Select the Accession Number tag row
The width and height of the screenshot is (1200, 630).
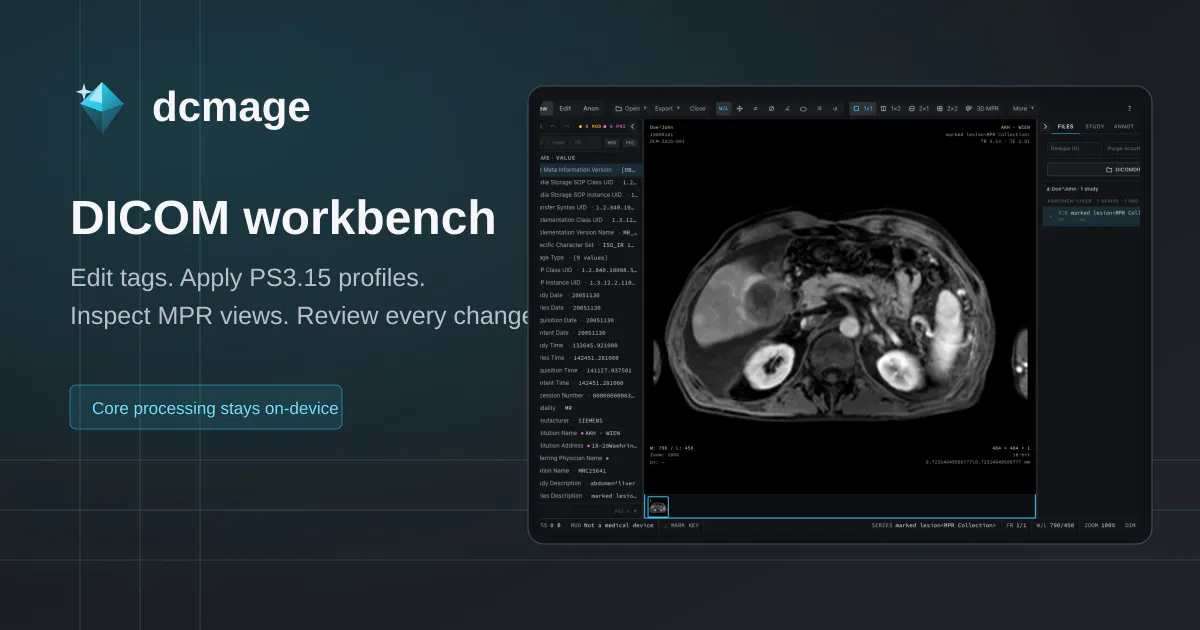click(x=590, y=395)
